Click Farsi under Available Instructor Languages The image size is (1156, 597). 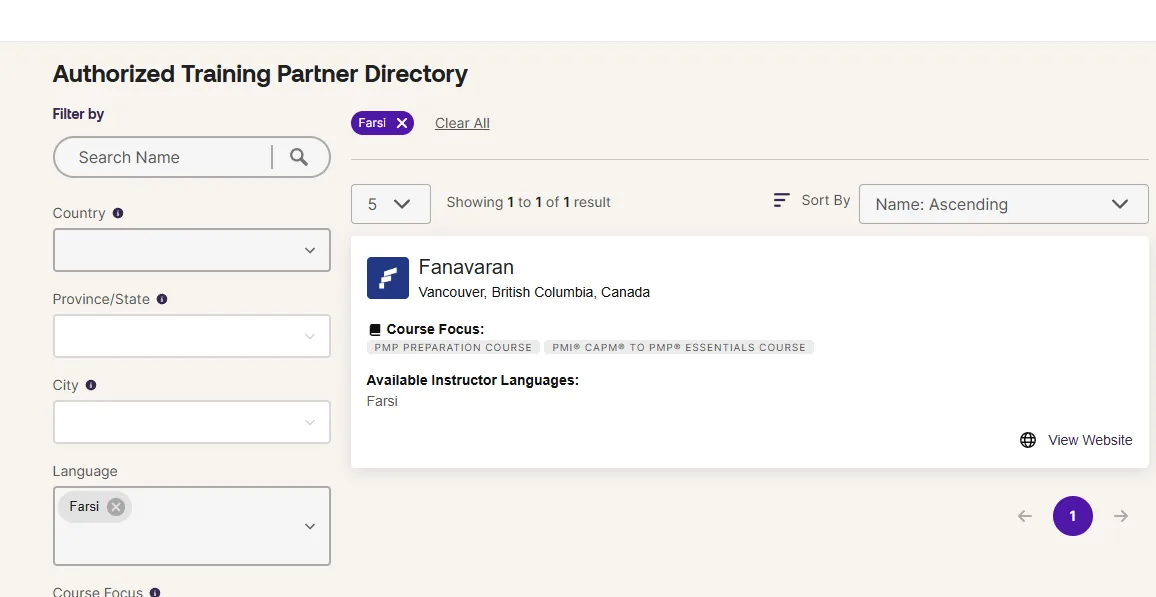click(x=382, y=401)
